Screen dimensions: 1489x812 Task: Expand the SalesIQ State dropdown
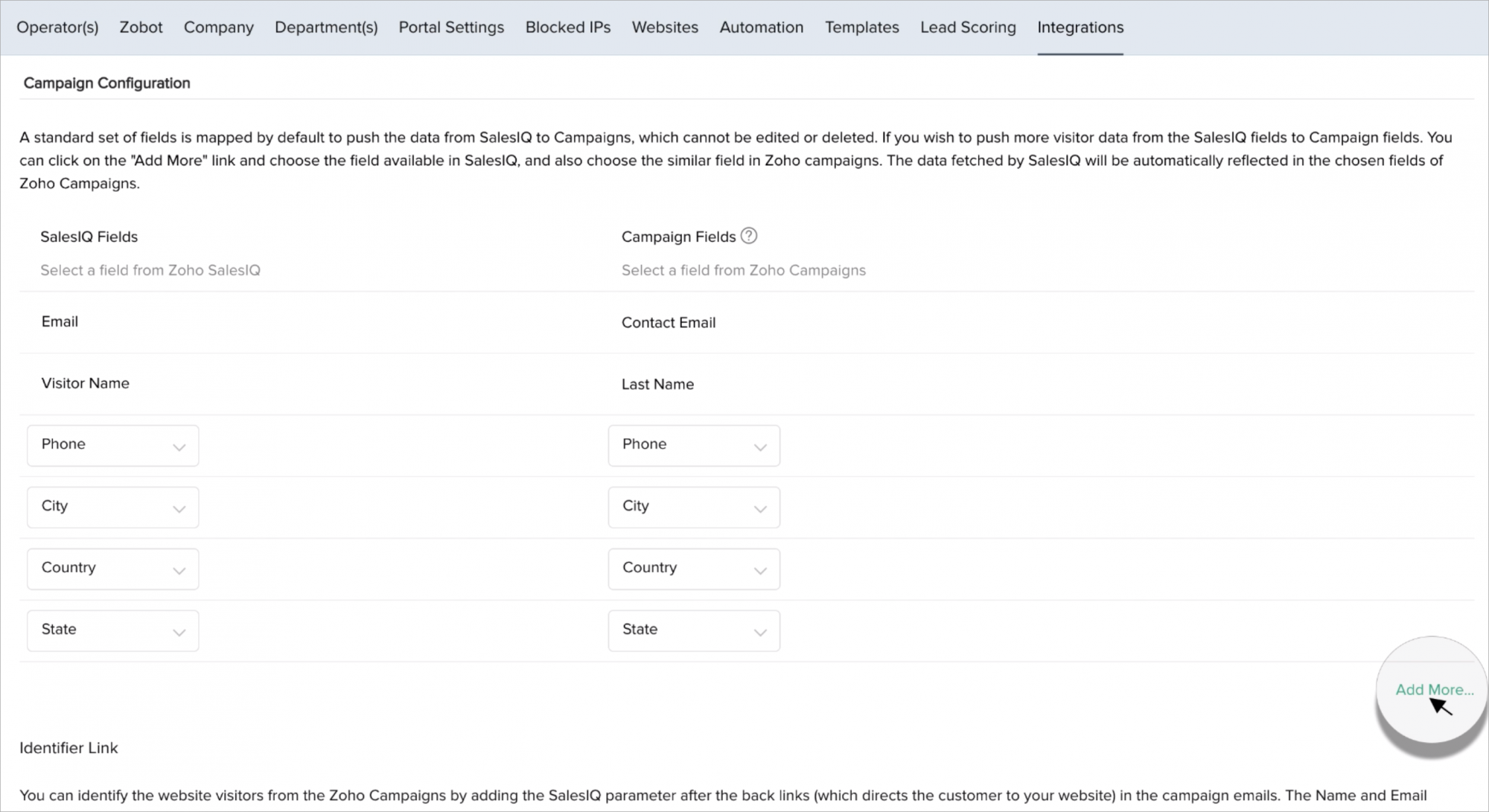(112, 630)
